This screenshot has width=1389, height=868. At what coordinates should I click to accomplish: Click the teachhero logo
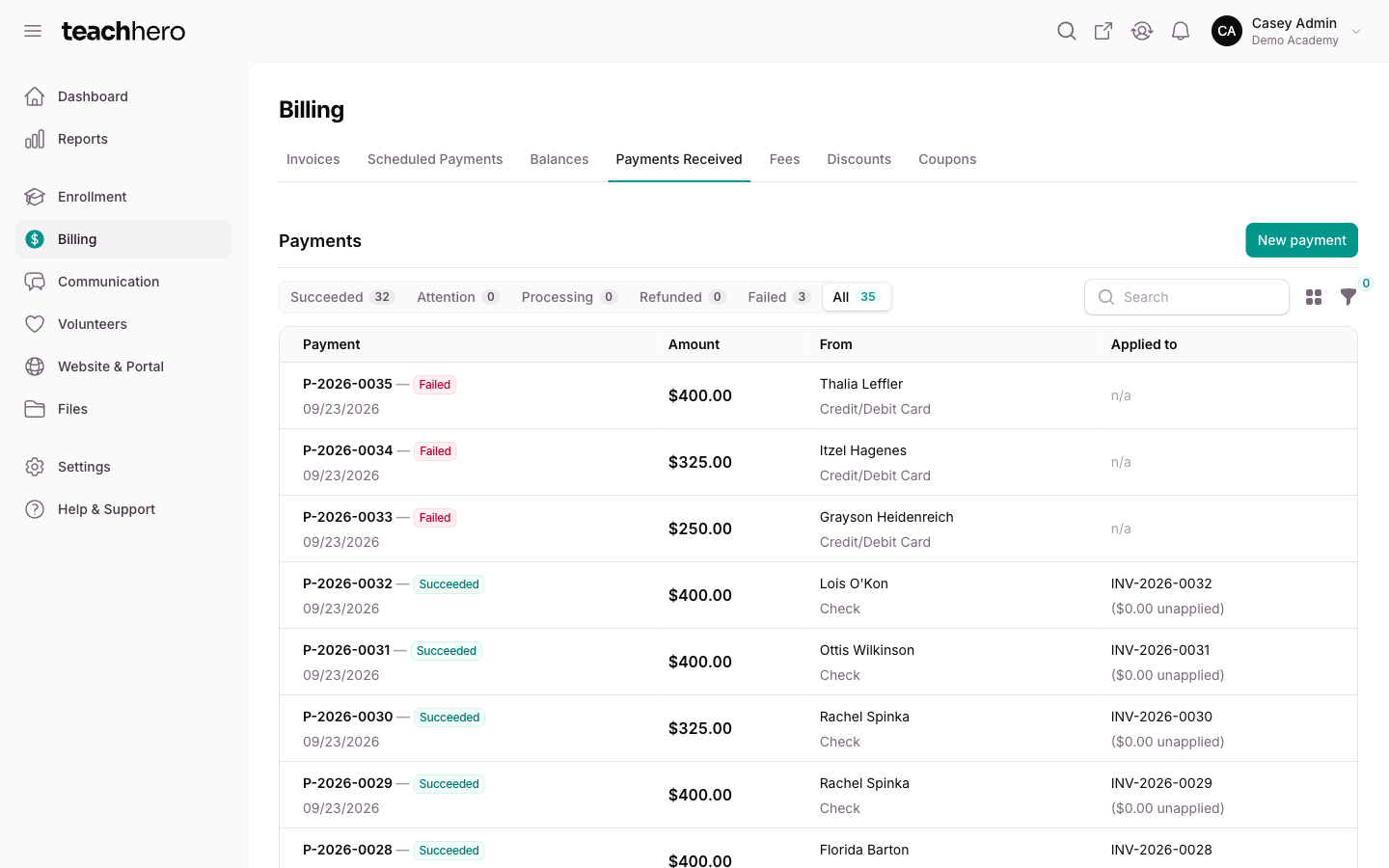click(x=123, y=31)
